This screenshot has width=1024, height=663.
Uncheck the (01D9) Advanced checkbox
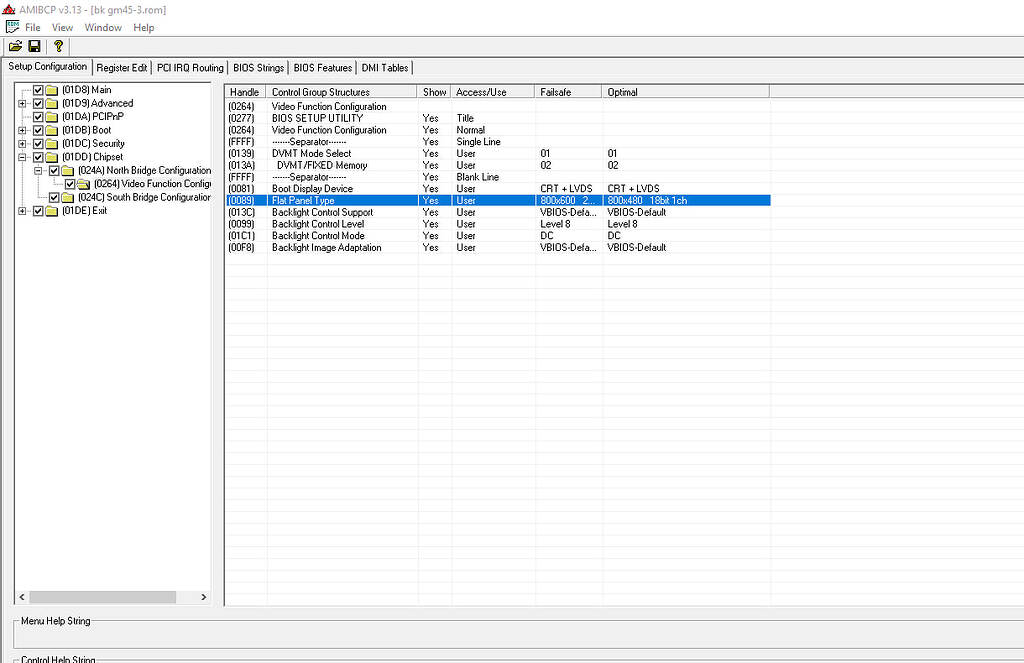[37, 103]
